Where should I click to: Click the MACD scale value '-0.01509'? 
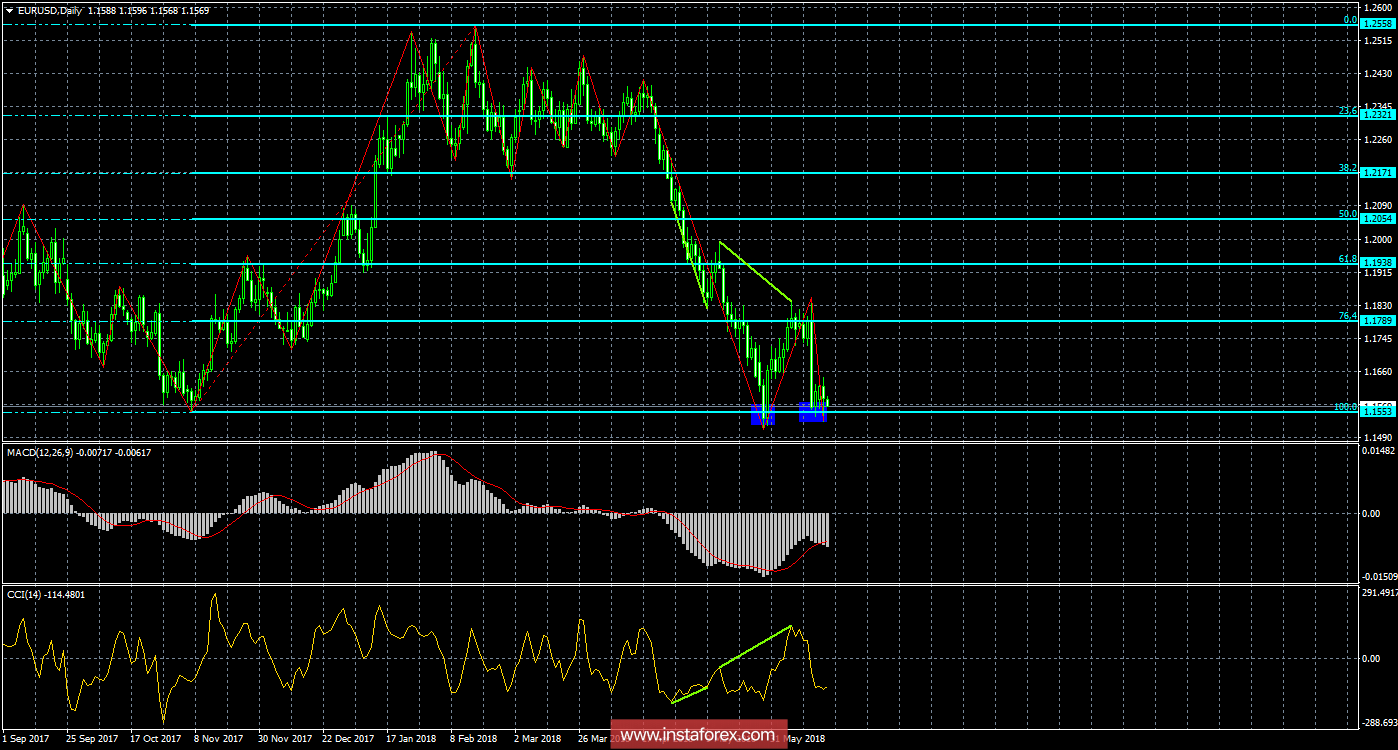tap(1378, 576)
